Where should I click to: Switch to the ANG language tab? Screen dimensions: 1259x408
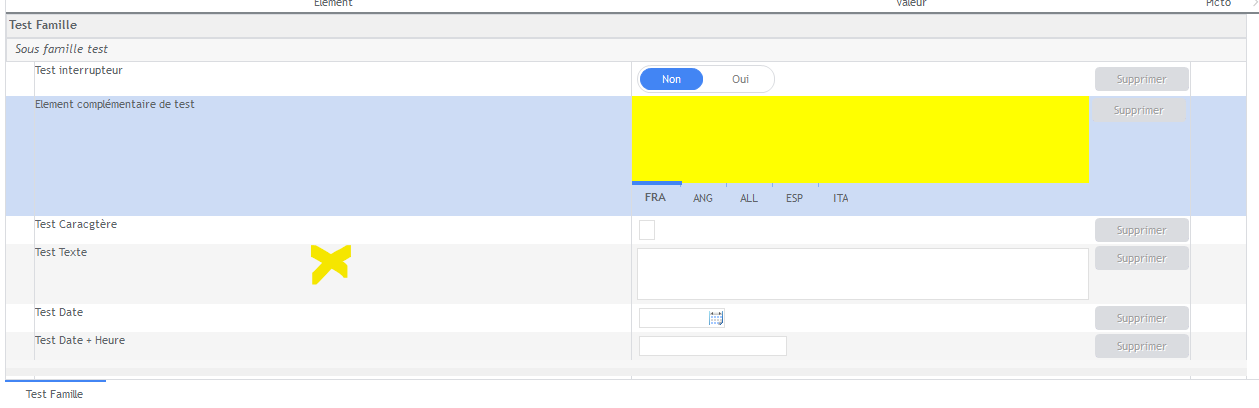(703, 198)
